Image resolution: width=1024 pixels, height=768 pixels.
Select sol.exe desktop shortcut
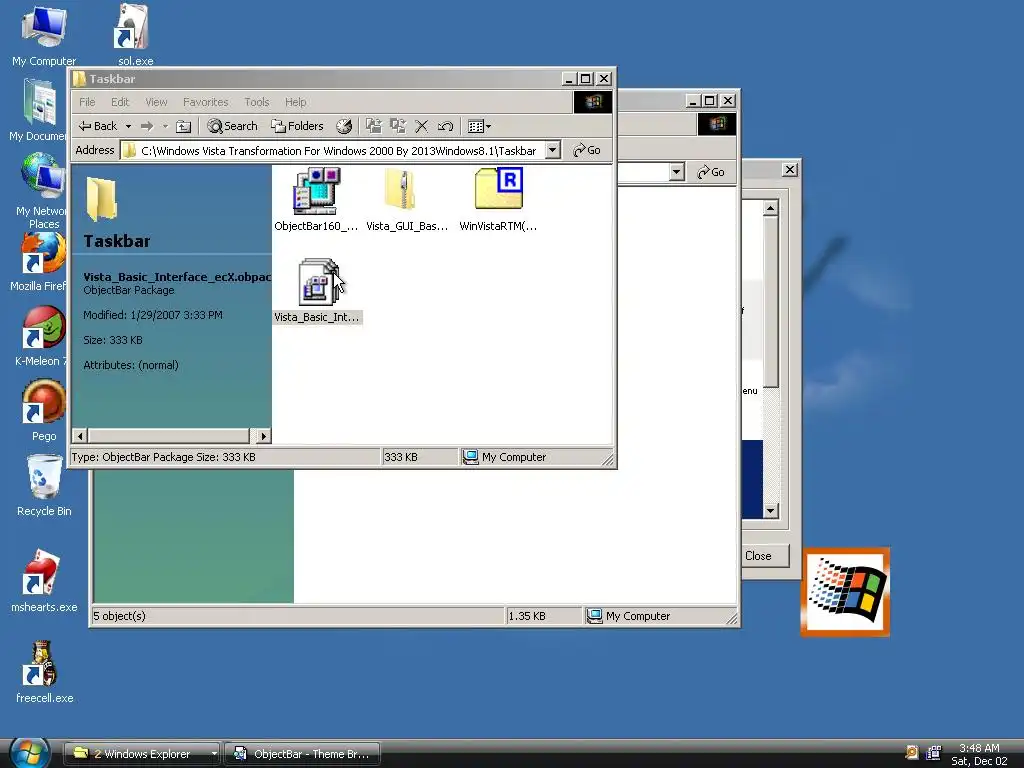click(x=135, y=36)
